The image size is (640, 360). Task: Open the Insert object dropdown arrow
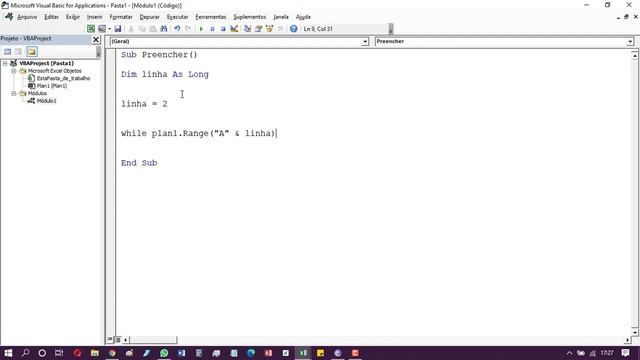[109, 29]
